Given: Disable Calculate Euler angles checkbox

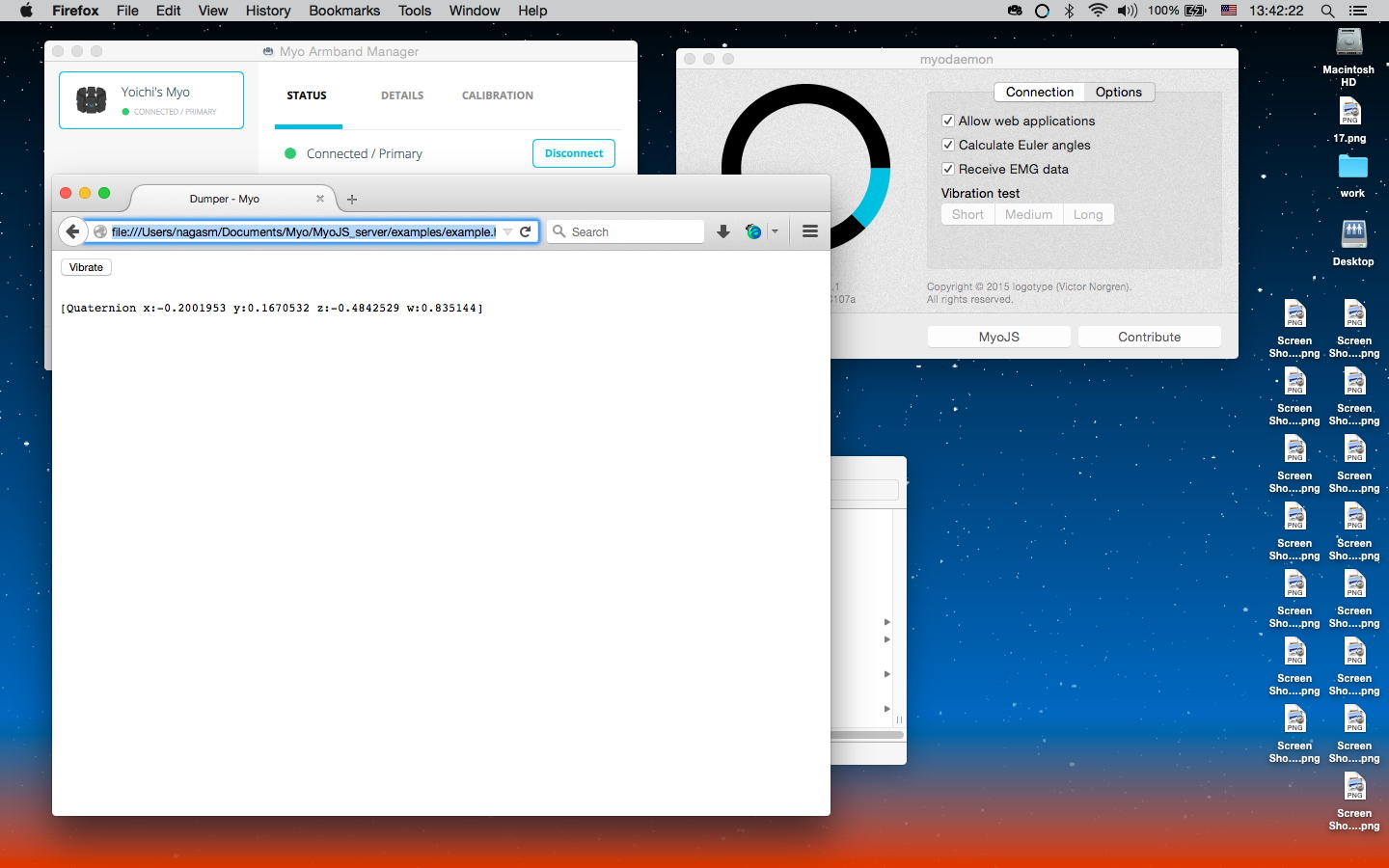Looking at the screenshot, I should pyautogui.click(x=948, y=145).
